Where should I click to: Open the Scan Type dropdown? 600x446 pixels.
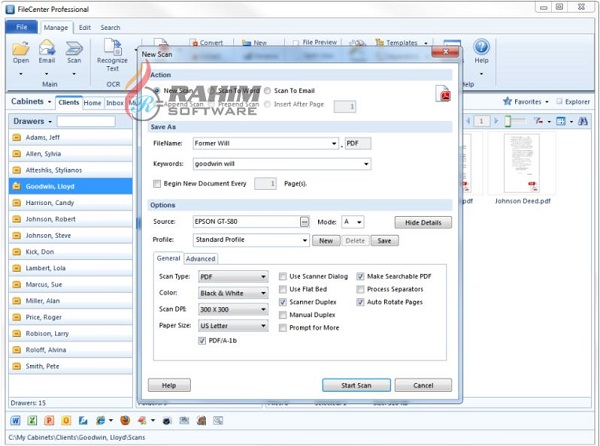pyautogui.click(x=263, y=277)
